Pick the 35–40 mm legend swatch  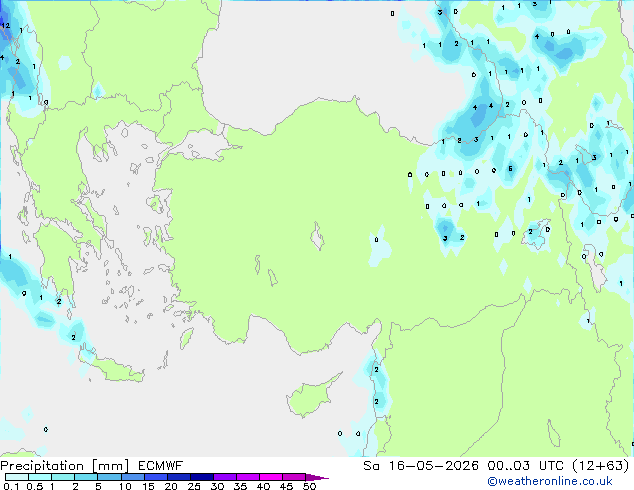tap(248, 477)
